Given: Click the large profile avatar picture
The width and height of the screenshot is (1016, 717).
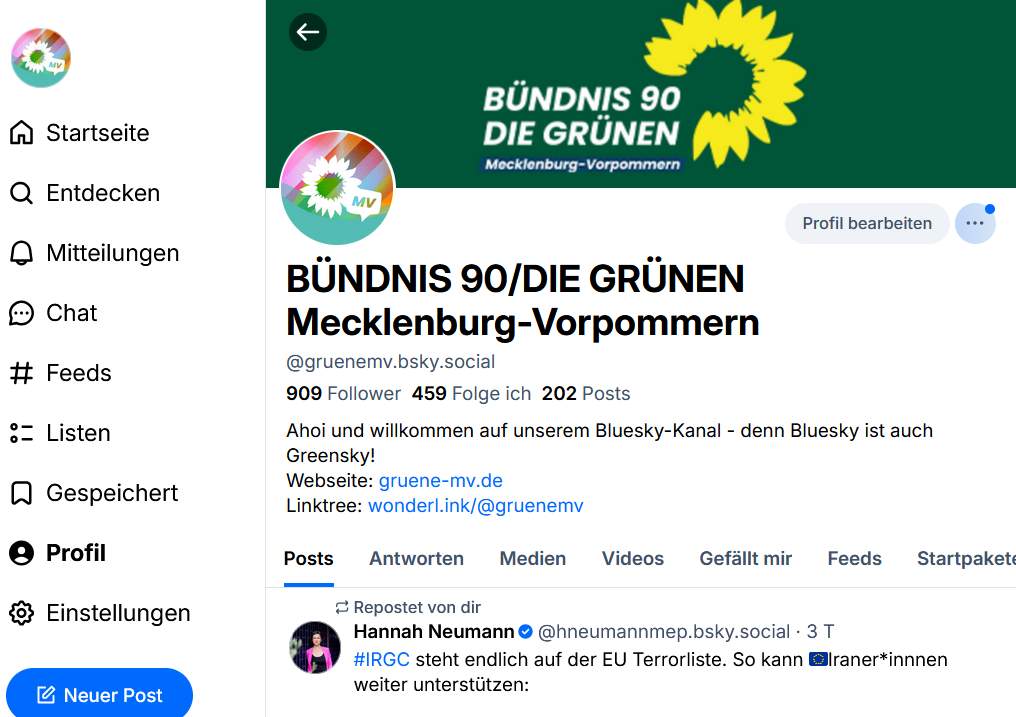Looking at the screenshot, I should coord(337,188).
